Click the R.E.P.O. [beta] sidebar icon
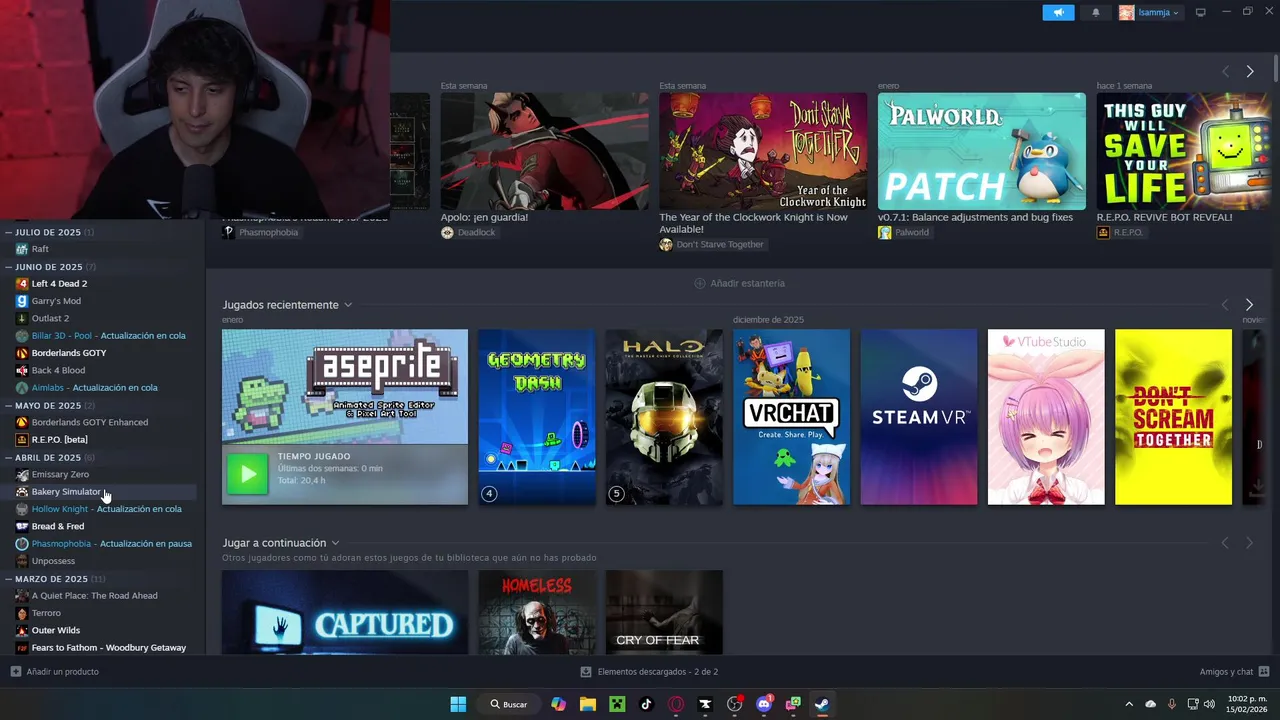The height and width of the screenshot is (720, 1280). coord(22,439)
